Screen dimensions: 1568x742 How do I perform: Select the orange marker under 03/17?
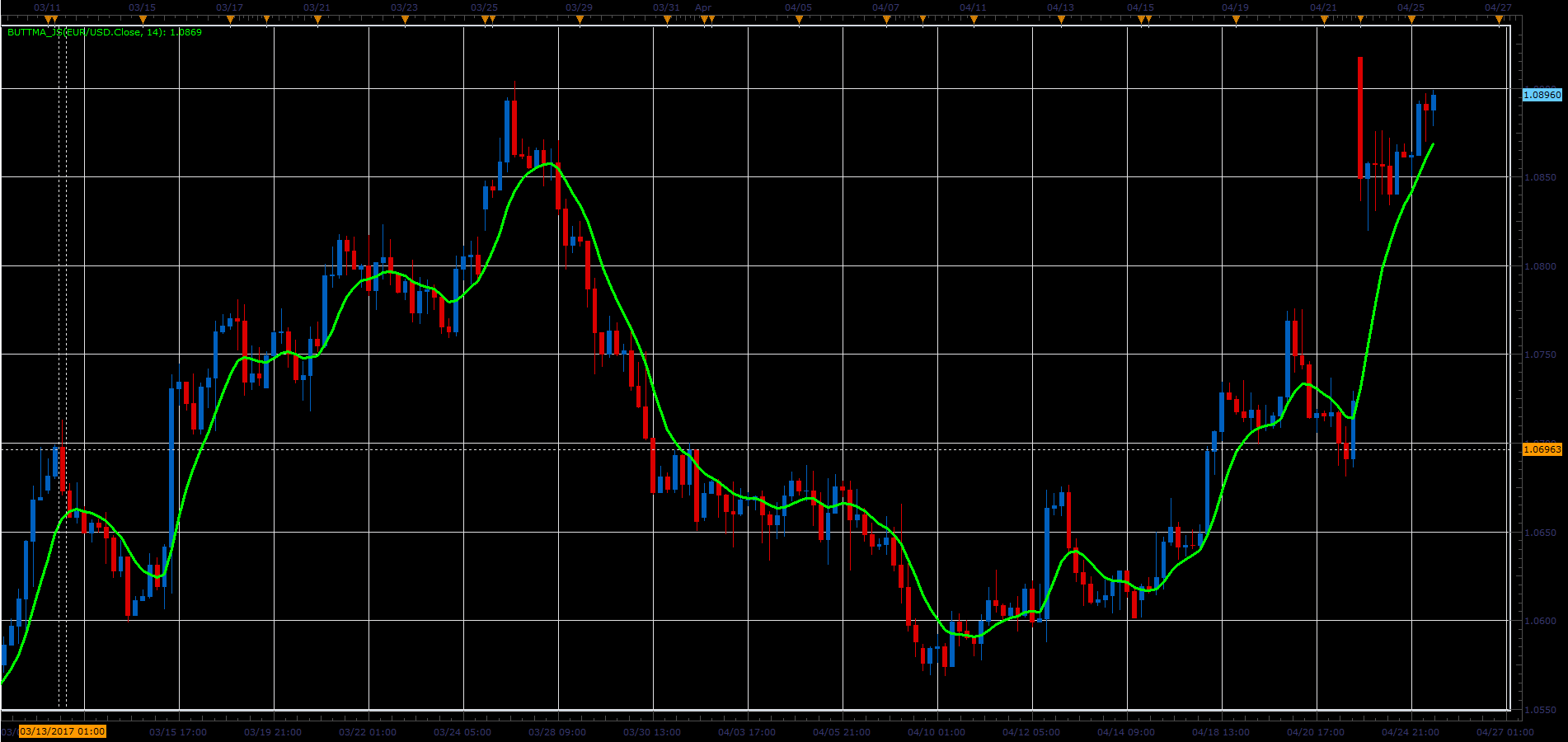230,20
